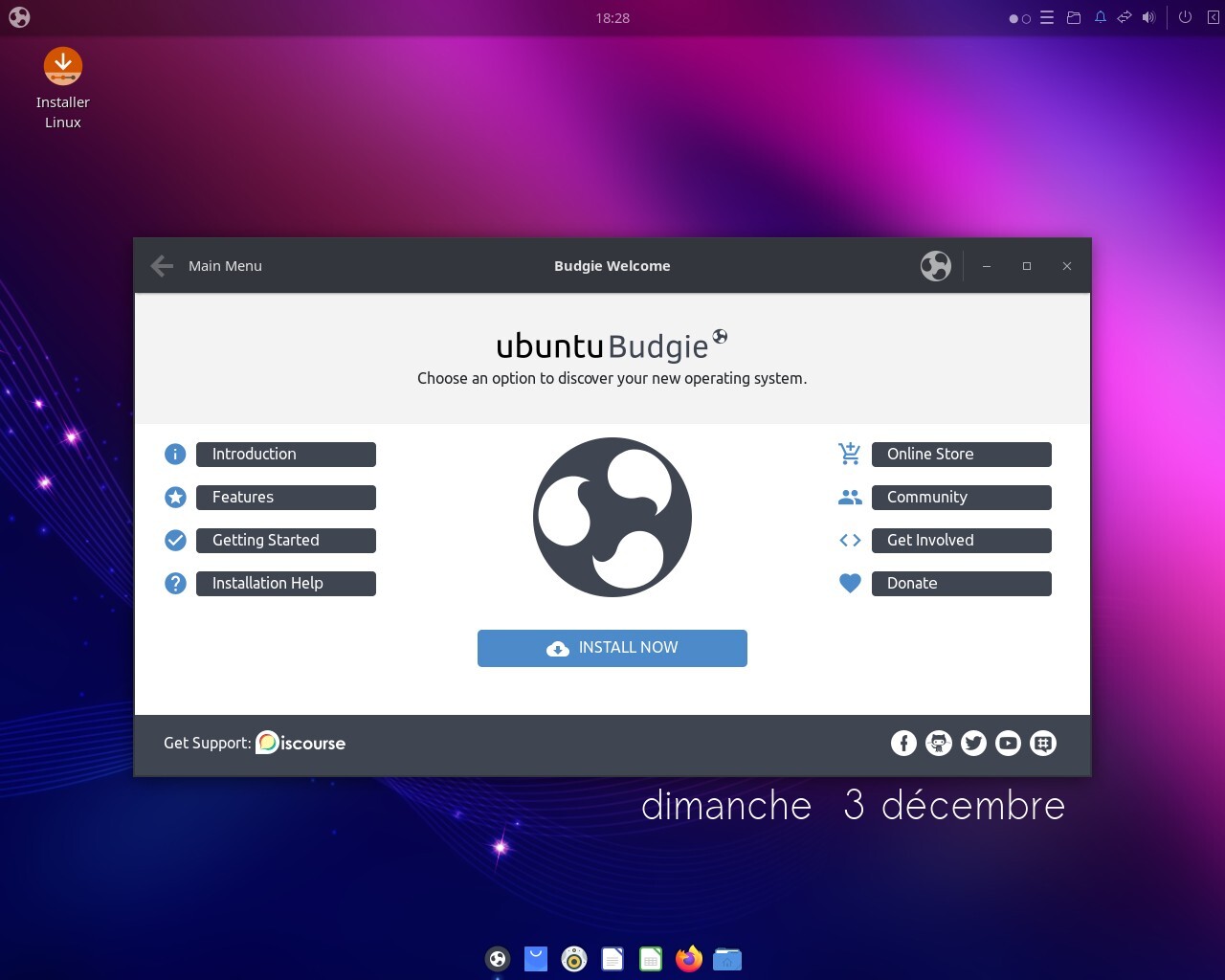Click the Budgie logo icon in the title bar
Screen dimensions: 1225x980
pyautogui.click(x=936, y=266)
